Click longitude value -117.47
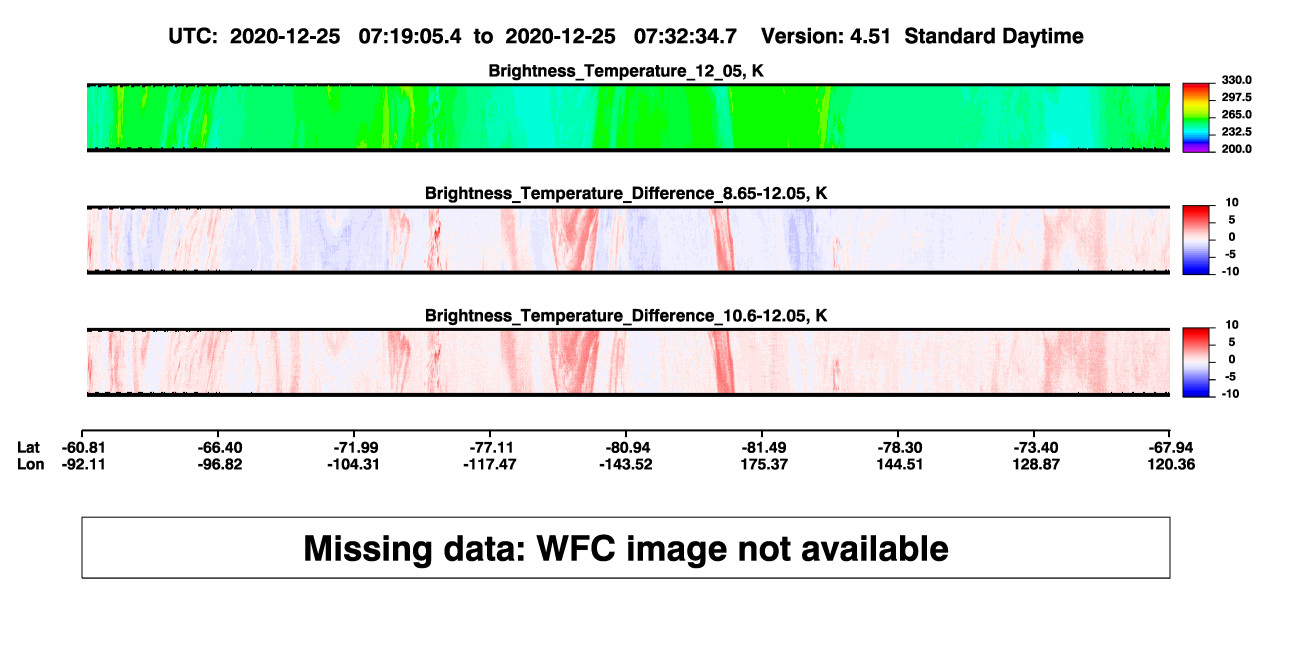The width and height of the screenshot is (1300, 667). 491,464
